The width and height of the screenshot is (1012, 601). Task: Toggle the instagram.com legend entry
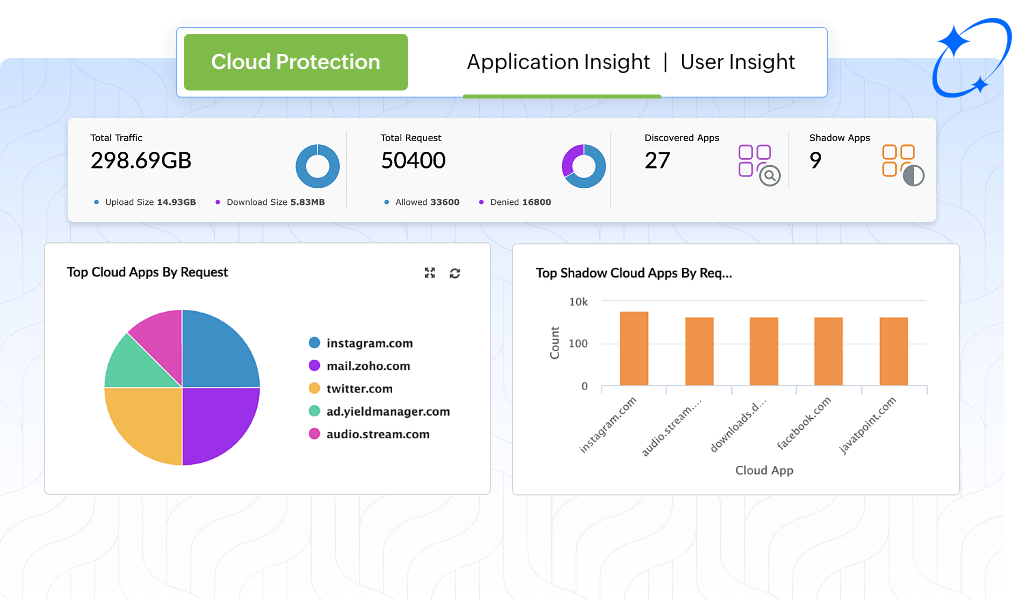[x=373, y=343]
